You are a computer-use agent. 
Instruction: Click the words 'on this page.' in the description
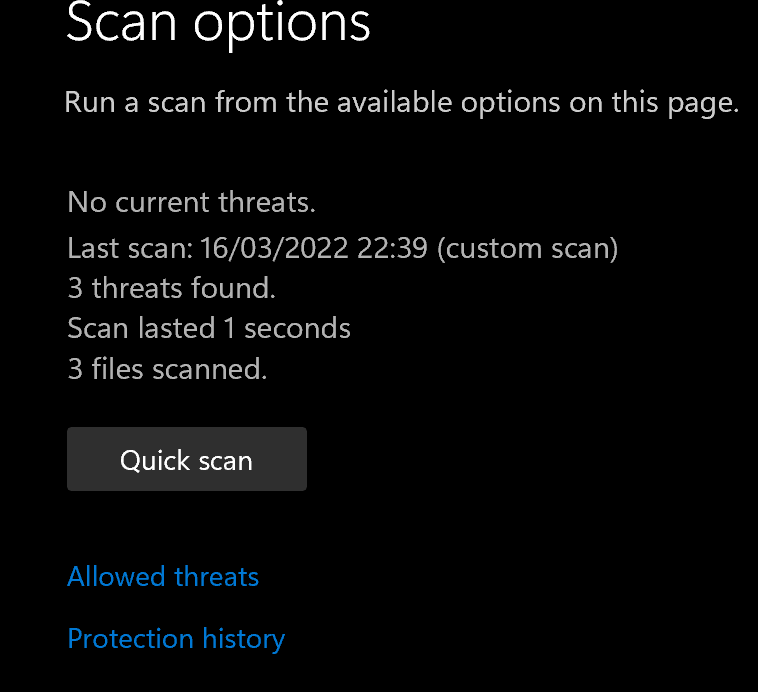[654, 102]
